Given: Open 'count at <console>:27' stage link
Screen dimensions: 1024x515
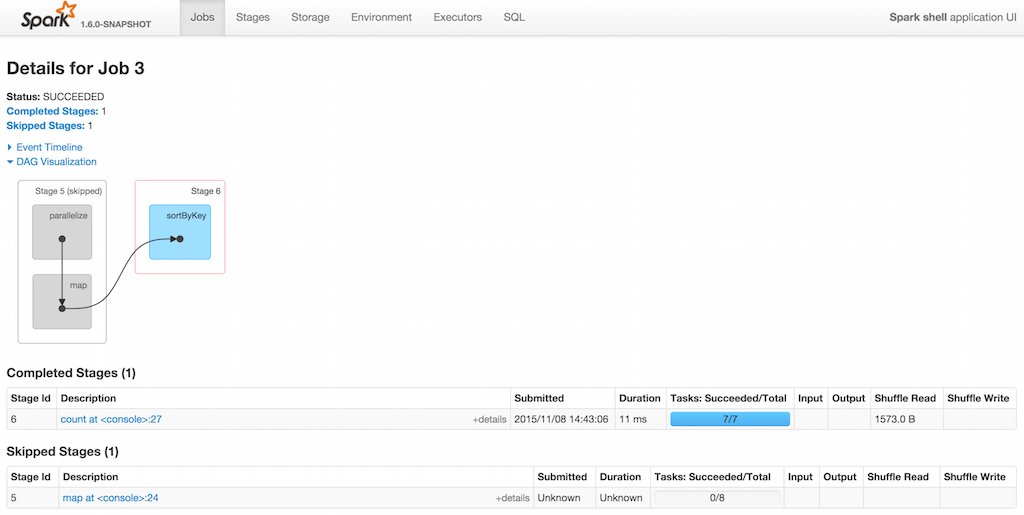Looking at the screenshot, I should (x=111, y=419).
